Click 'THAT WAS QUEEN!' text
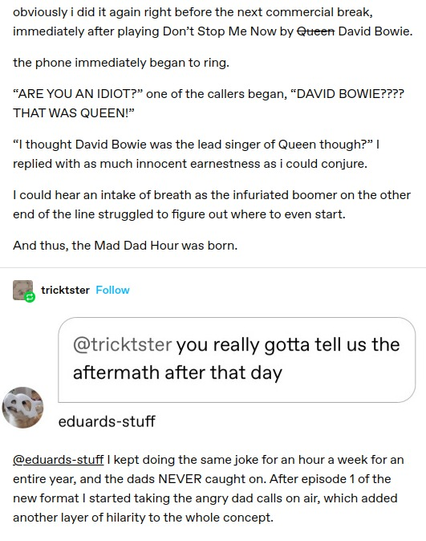426x541 pixels. [73, 113]
